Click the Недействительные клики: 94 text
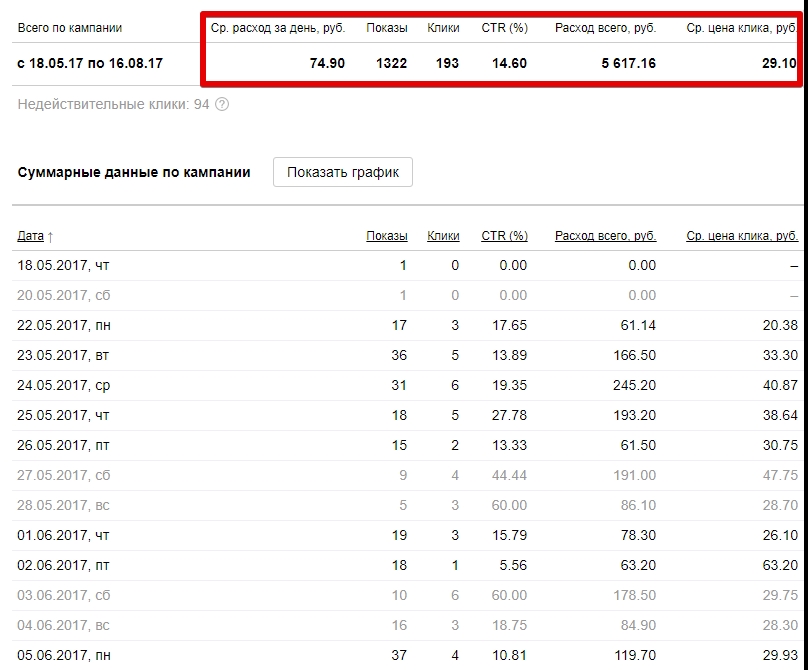The height and width of the screenshot is (670, 808). [x=113, y=105]
